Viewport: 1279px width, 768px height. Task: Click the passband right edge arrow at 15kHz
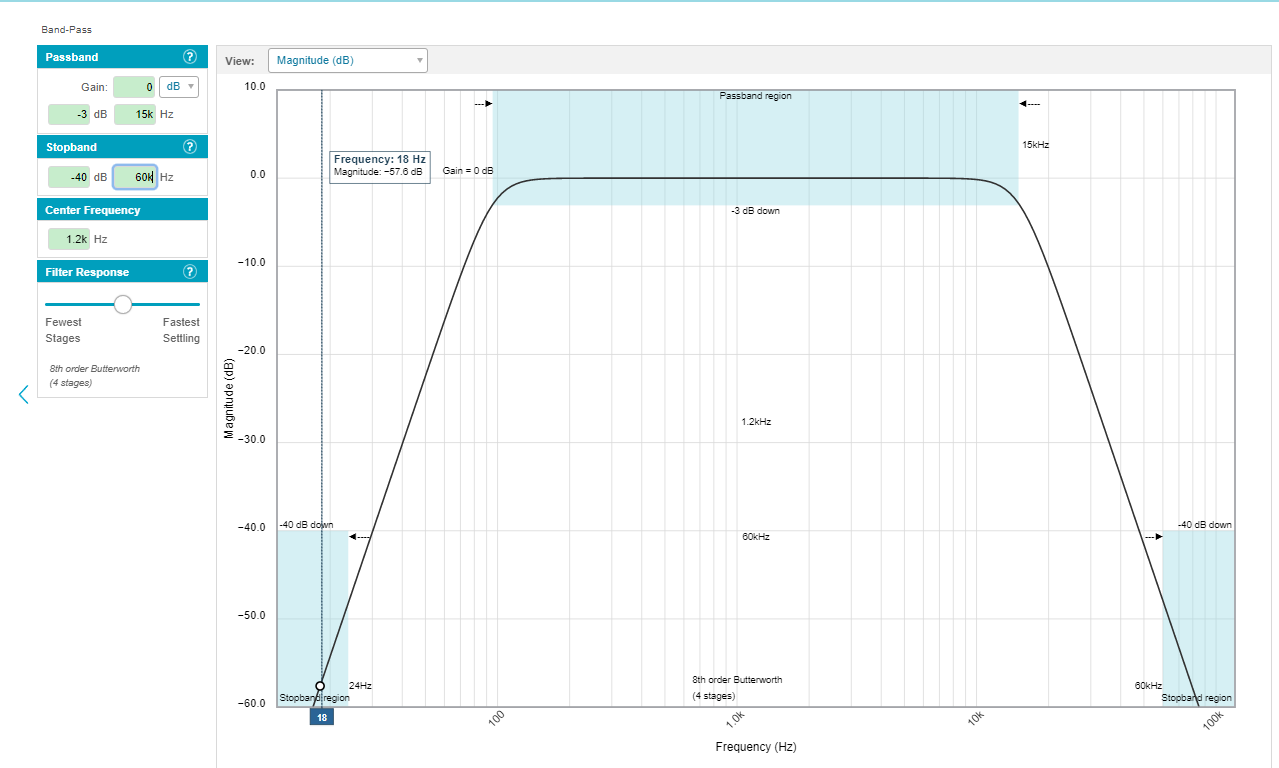(1029, 103)
